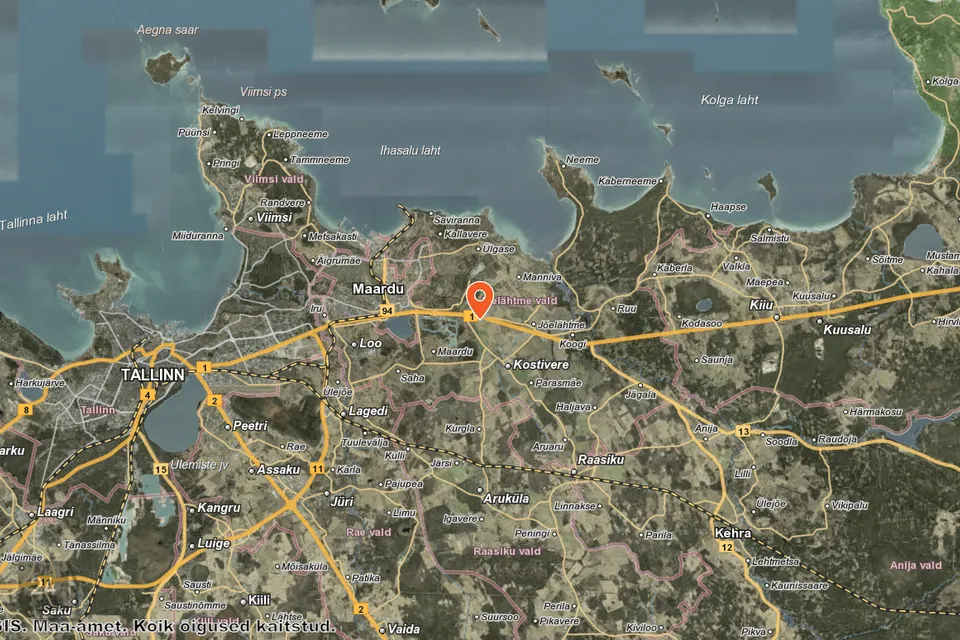
Task: Click the Aruküla town label
Action: click(x=506, y=499)
